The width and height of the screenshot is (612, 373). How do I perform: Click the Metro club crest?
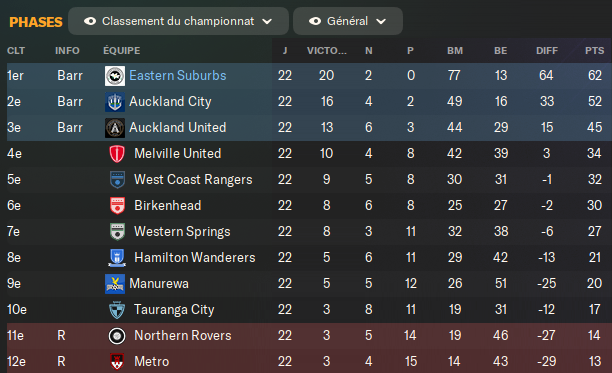[x=117, y=362]
